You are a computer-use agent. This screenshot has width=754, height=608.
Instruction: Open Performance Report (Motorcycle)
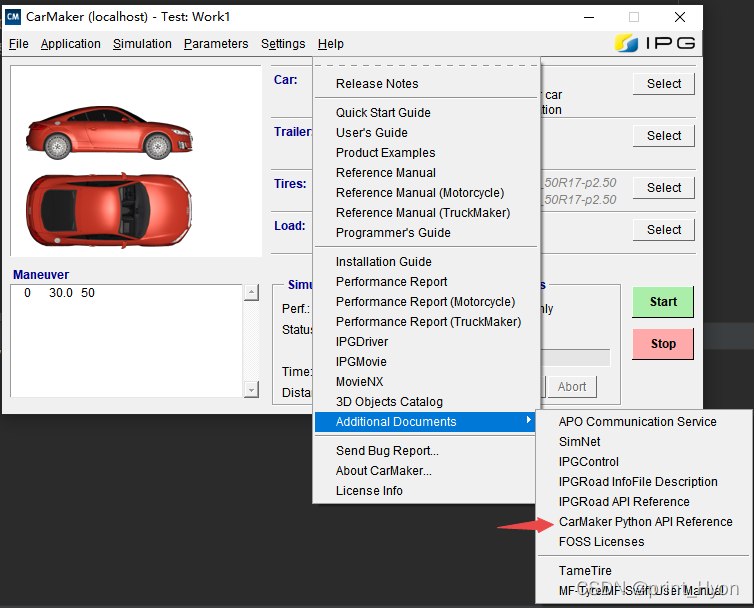click(x=426, y=302)
